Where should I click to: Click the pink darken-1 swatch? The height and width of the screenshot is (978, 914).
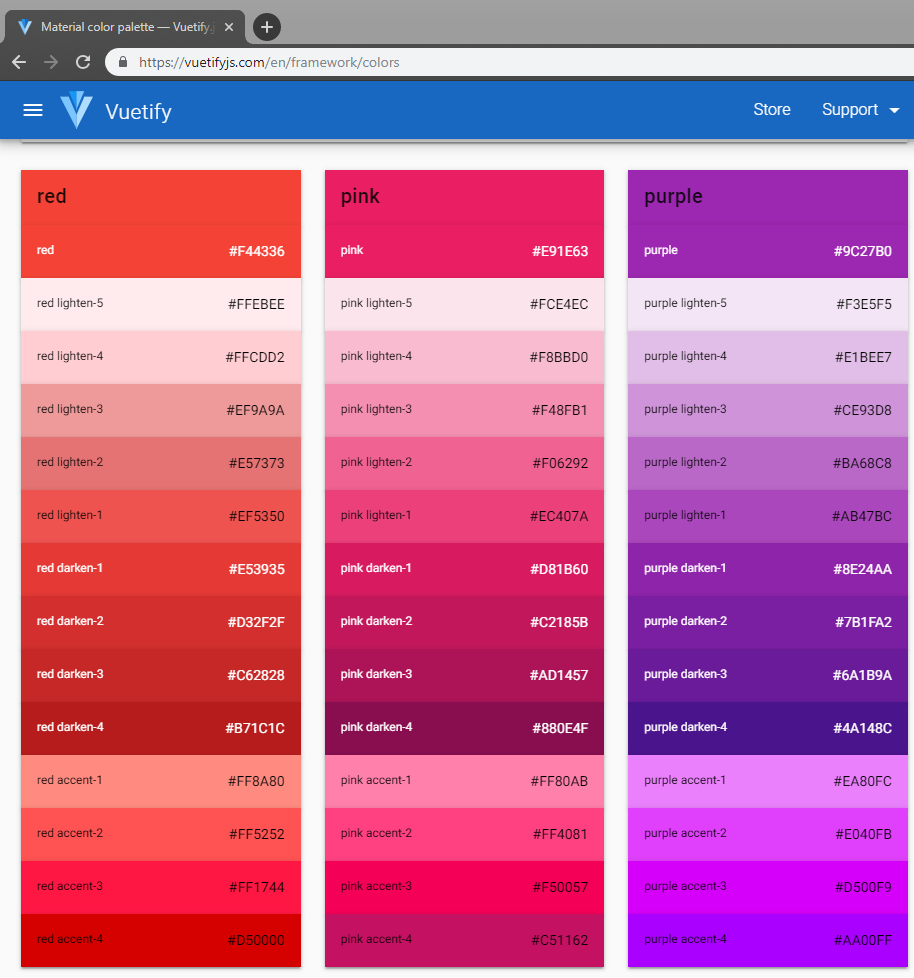click(464, 569)
